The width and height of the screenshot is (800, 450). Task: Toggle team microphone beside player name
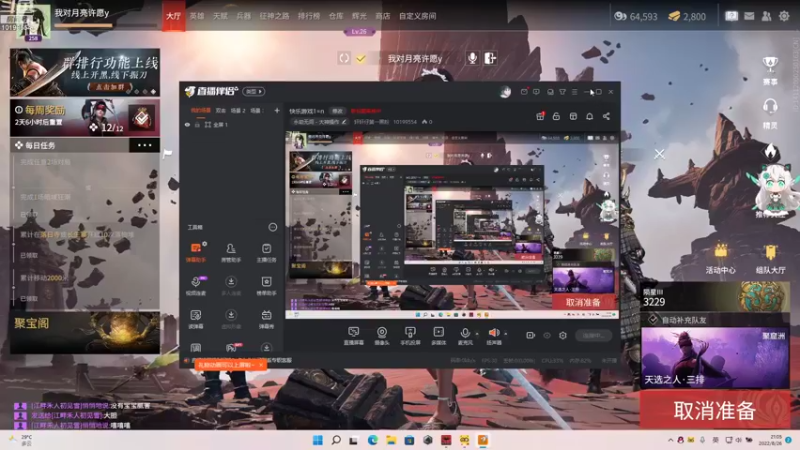(x=472, y=58)
